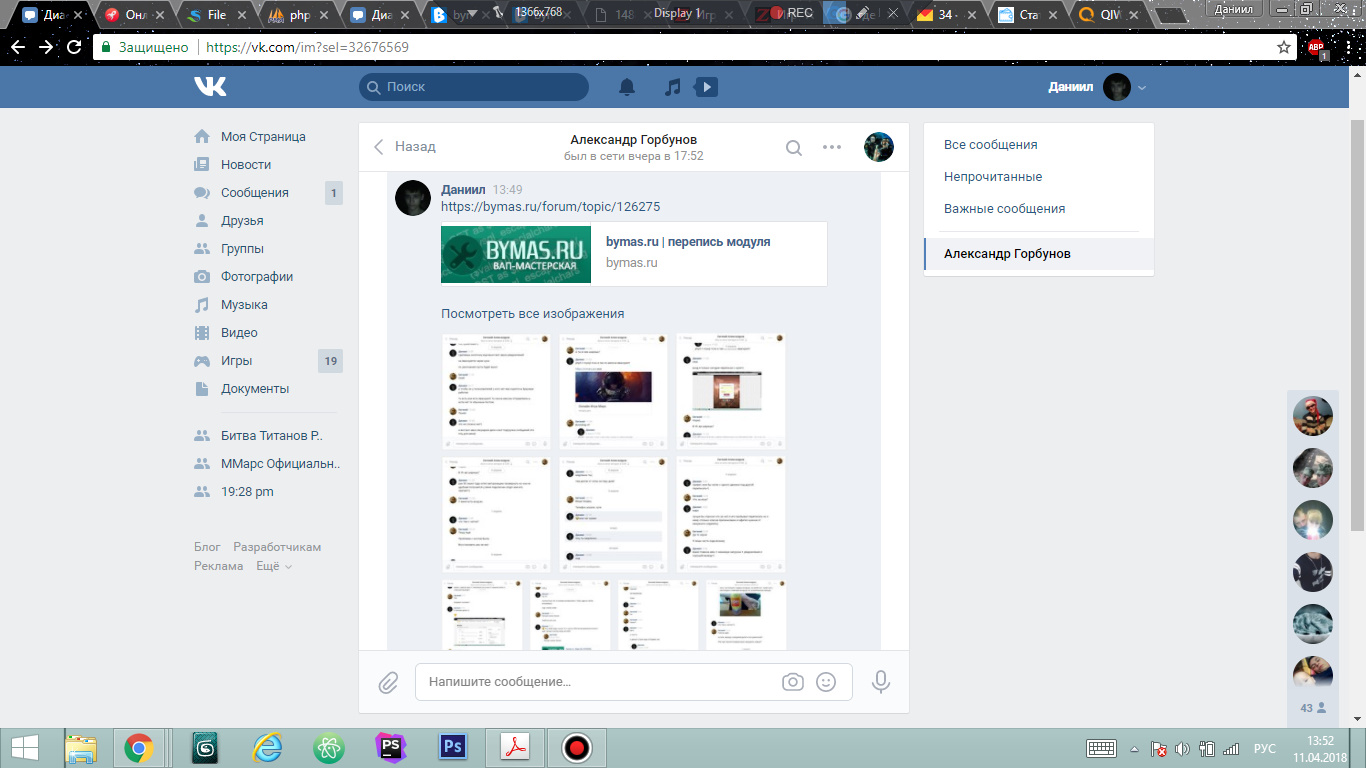Open the notifications bell
Viewport: 1366px width, 768px height.
click(x=627, y=87)
